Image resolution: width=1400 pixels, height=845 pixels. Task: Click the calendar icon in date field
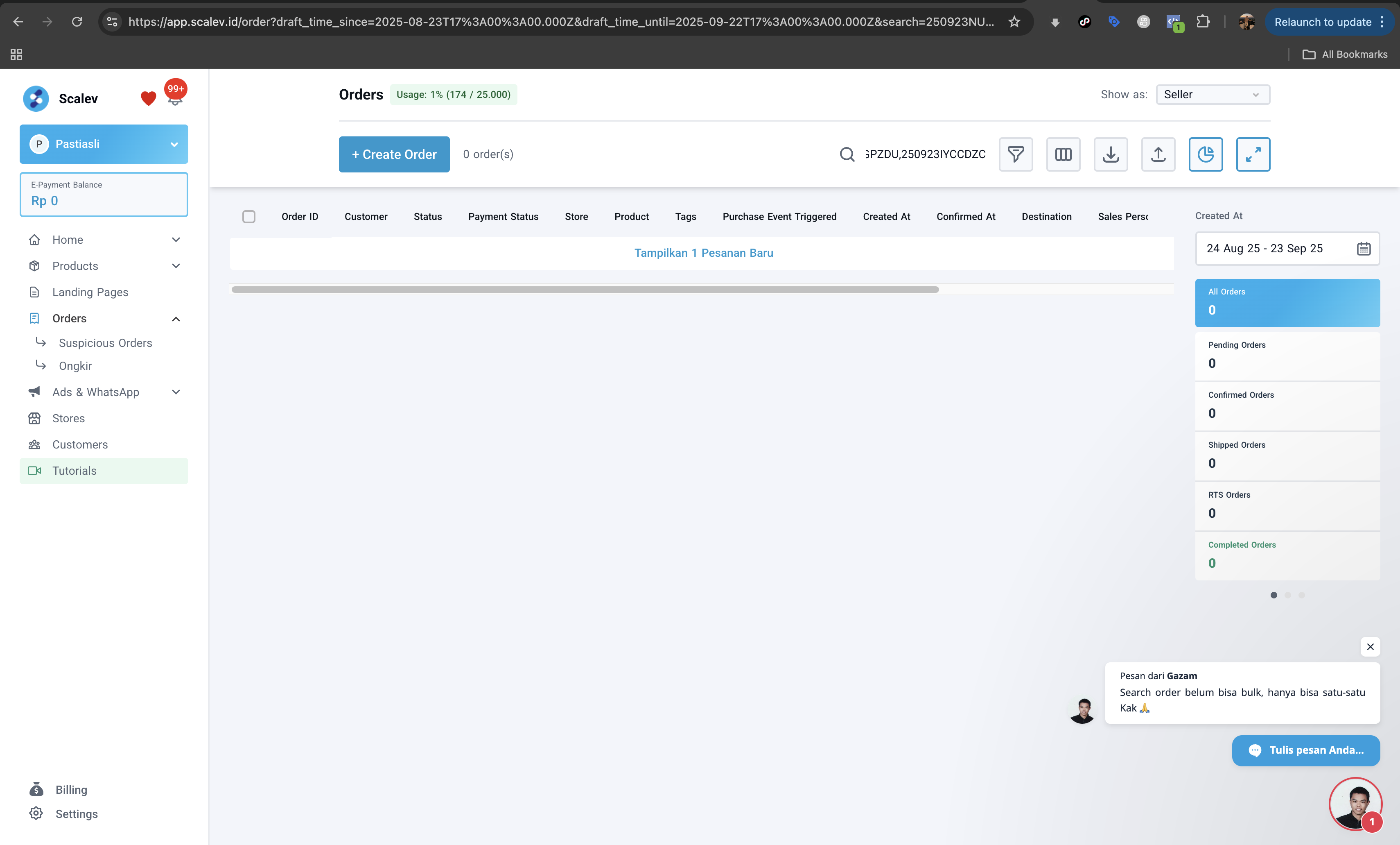1364,249
